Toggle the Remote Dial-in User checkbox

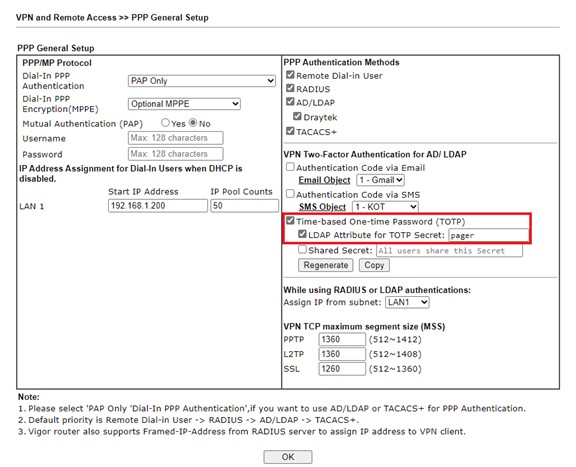[290, 75]
